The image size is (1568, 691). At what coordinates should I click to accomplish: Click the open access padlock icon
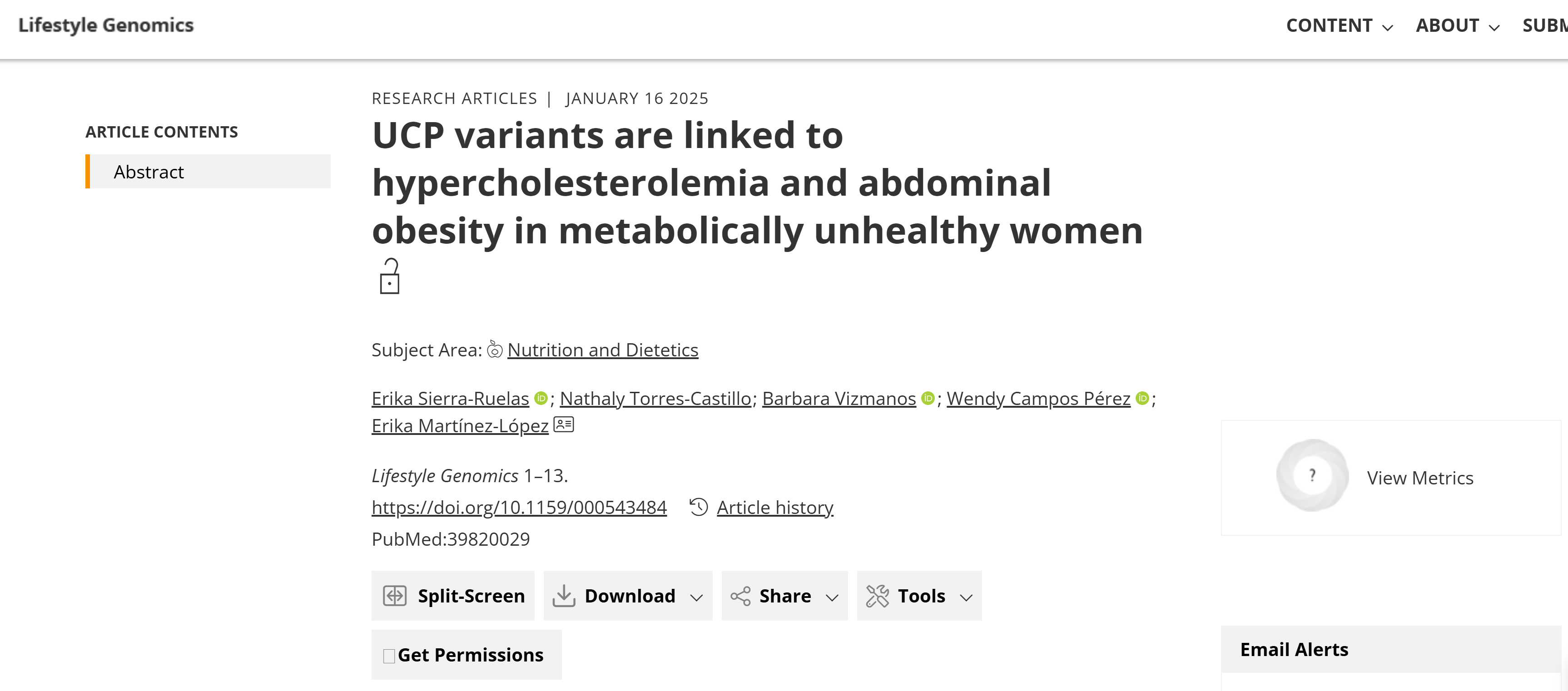pos(390,277)
